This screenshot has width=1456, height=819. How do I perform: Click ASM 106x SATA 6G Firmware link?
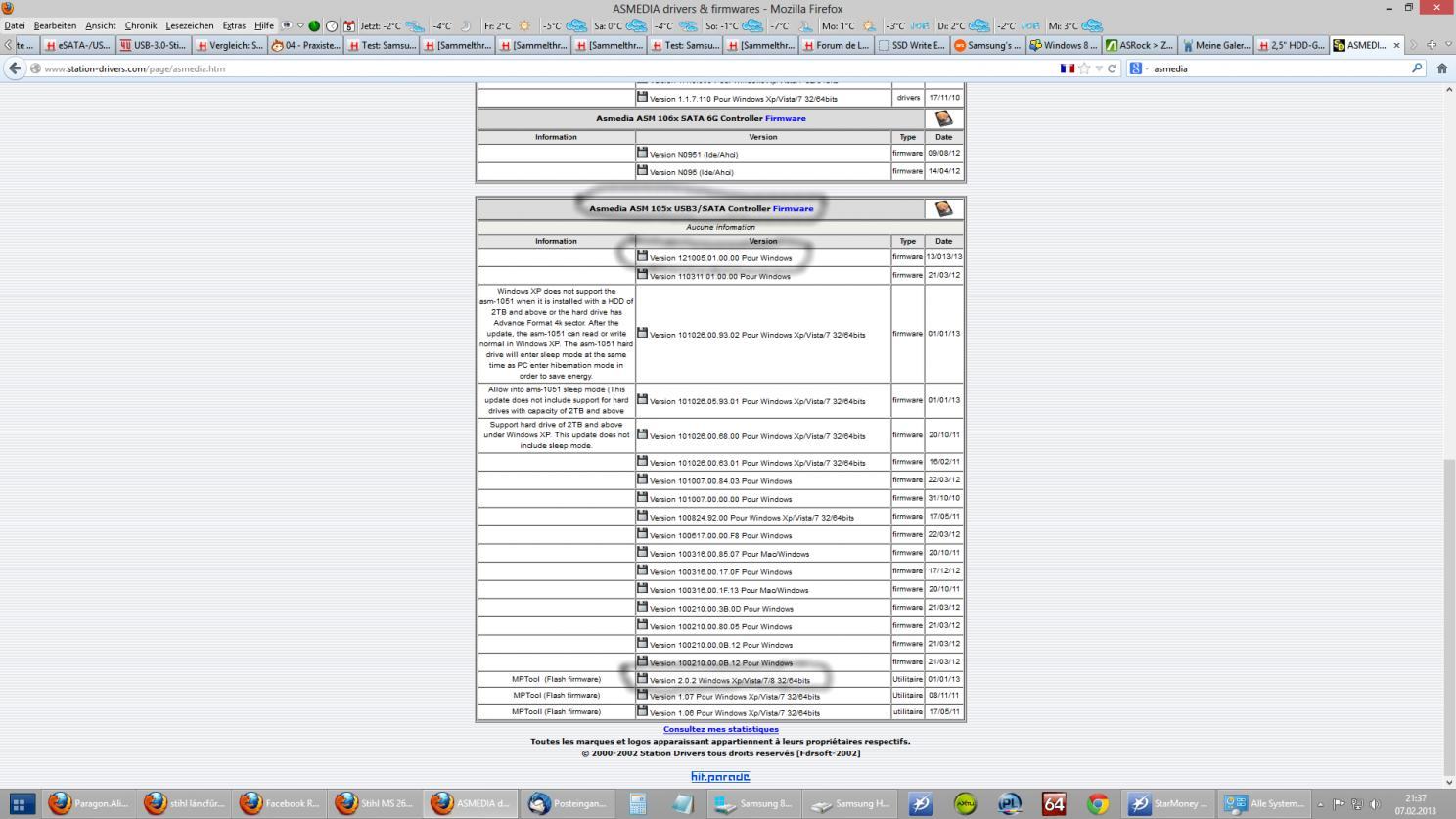click(x=786, y=118)
